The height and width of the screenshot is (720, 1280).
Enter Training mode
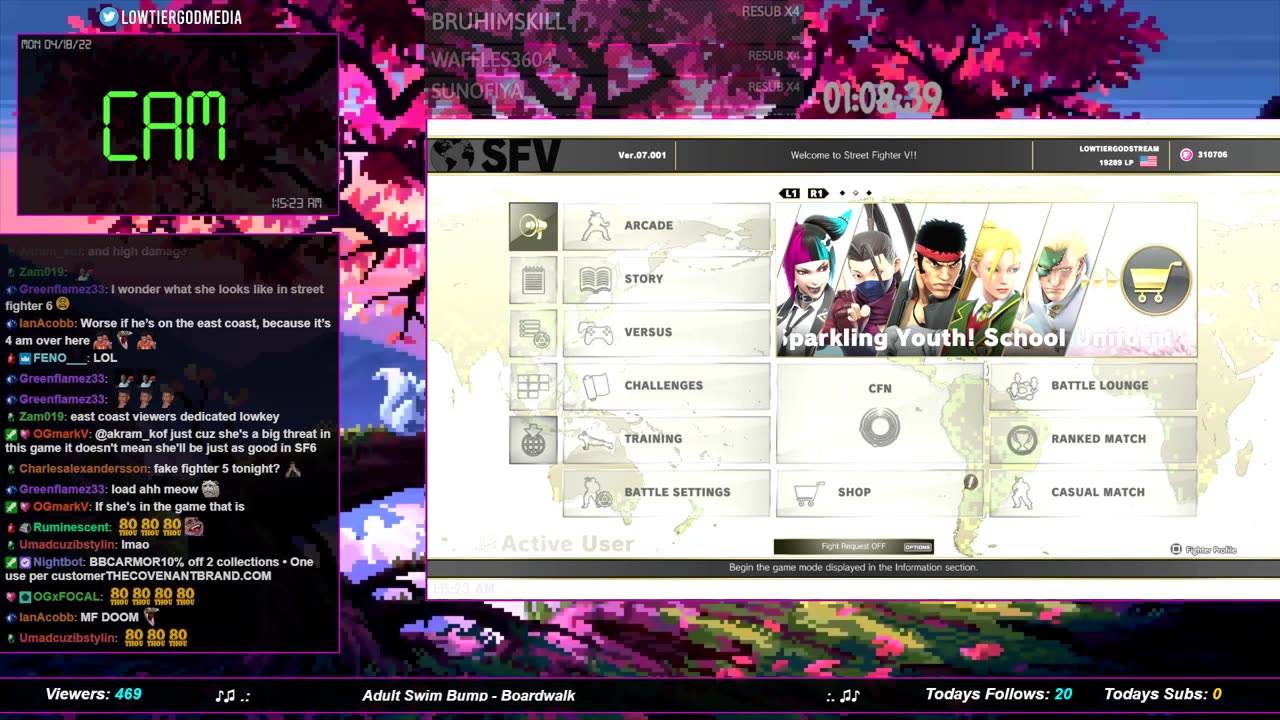click(667, 438)
